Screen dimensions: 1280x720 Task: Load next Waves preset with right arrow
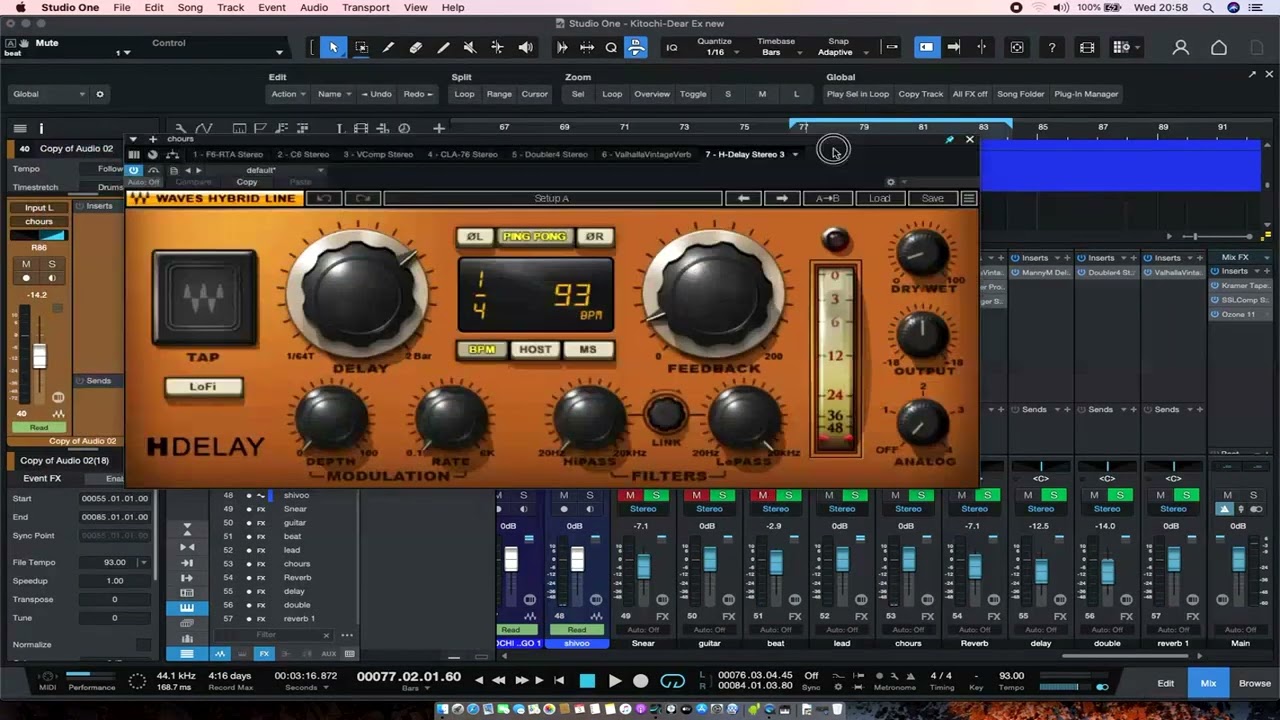(x=782, y=198)
